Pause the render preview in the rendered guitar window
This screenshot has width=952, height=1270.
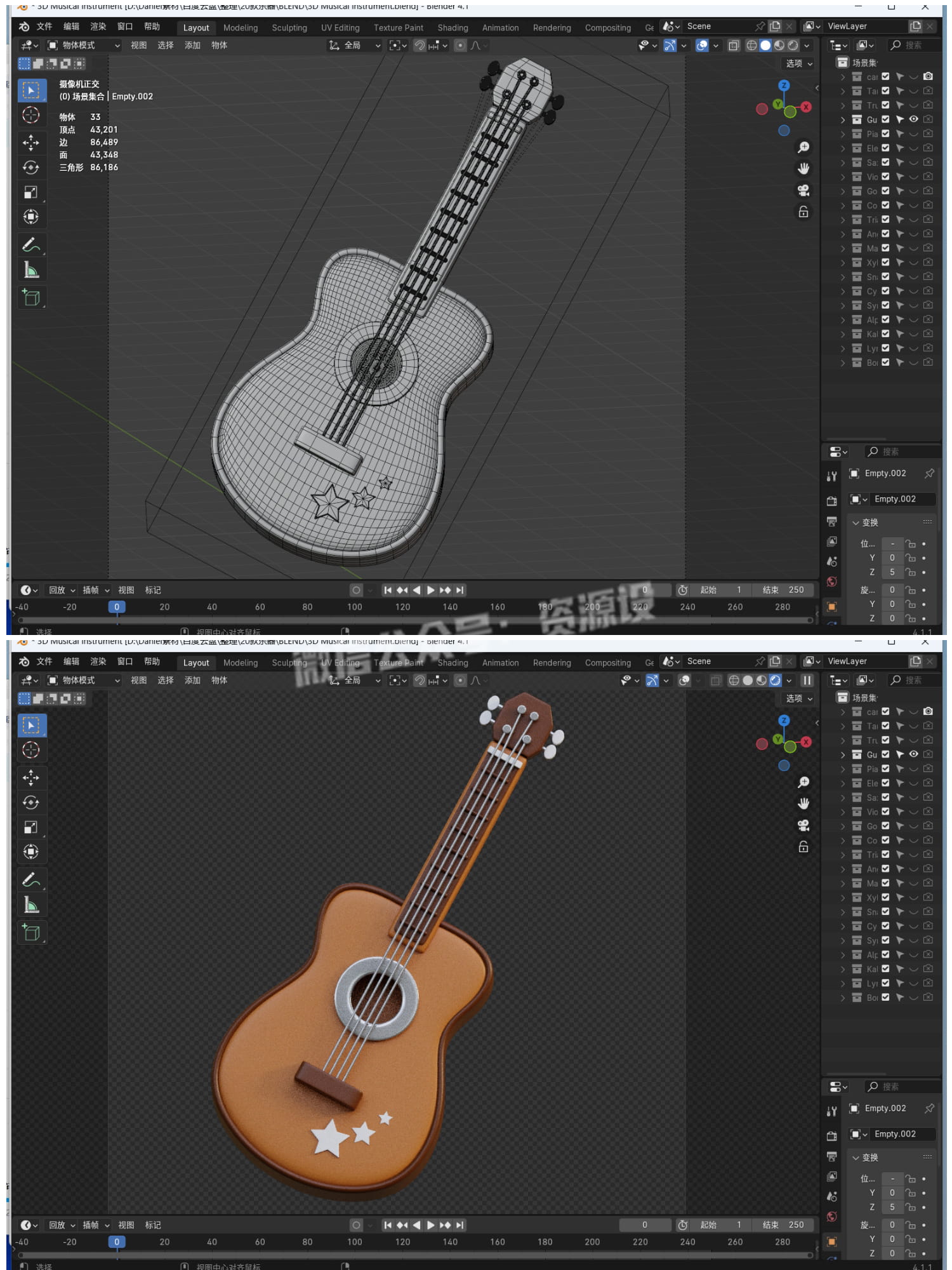point(807,680)
